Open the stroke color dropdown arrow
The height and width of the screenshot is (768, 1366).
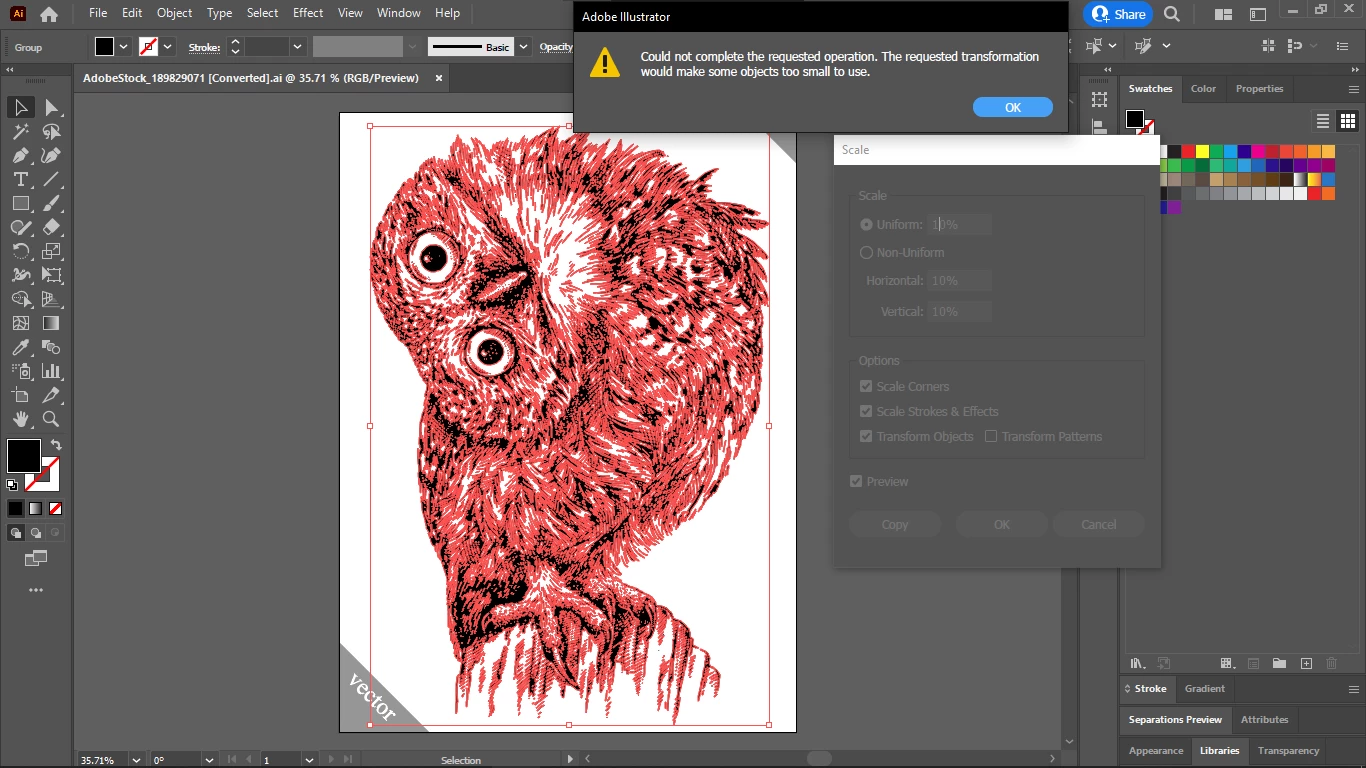pos(168,46)
